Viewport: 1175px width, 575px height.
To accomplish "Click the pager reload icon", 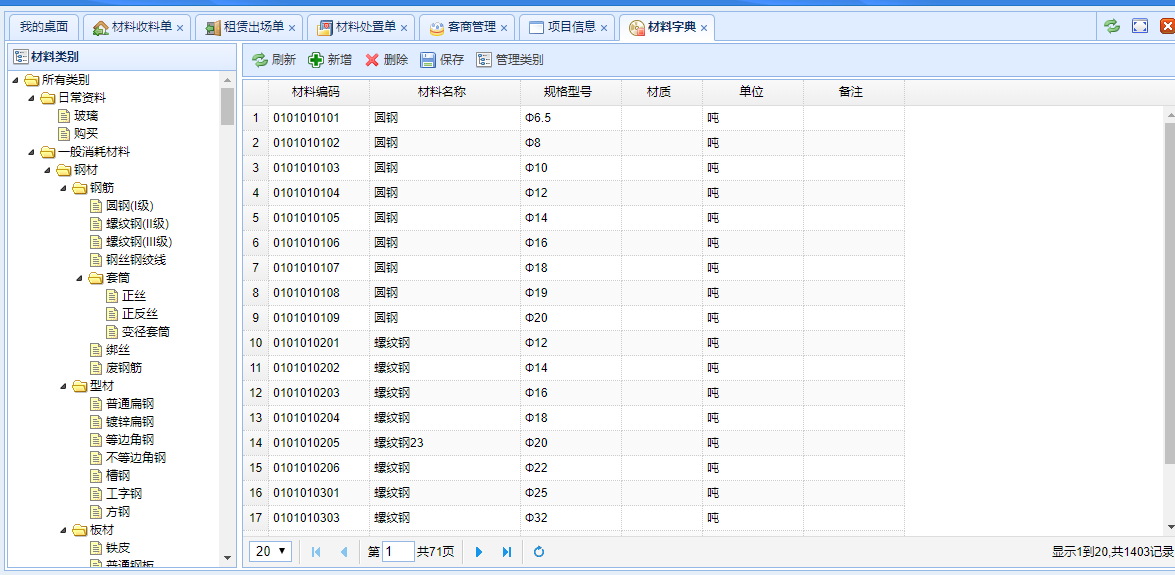I will [x=539, y=552].
